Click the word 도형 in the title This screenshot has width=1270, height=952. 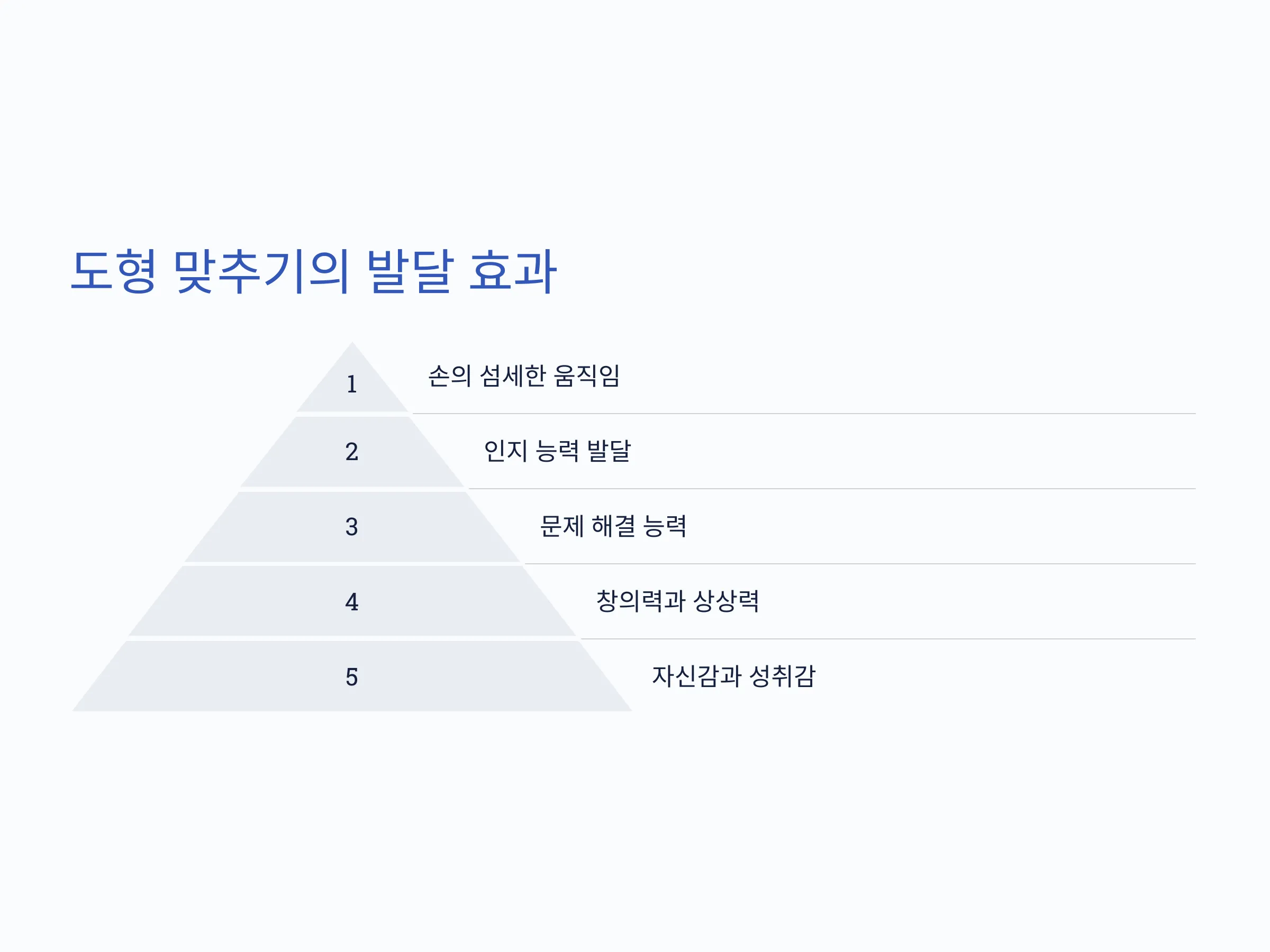(114, 271)
